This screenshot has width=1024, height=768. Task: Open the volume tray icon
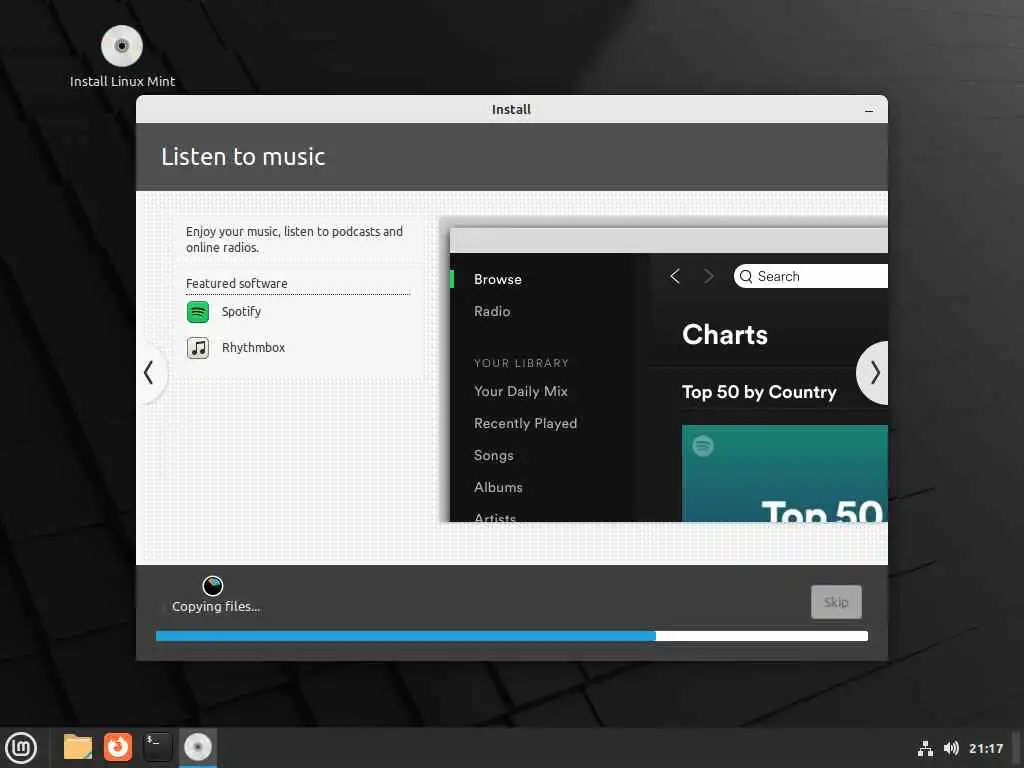click(x=951, y=748)
